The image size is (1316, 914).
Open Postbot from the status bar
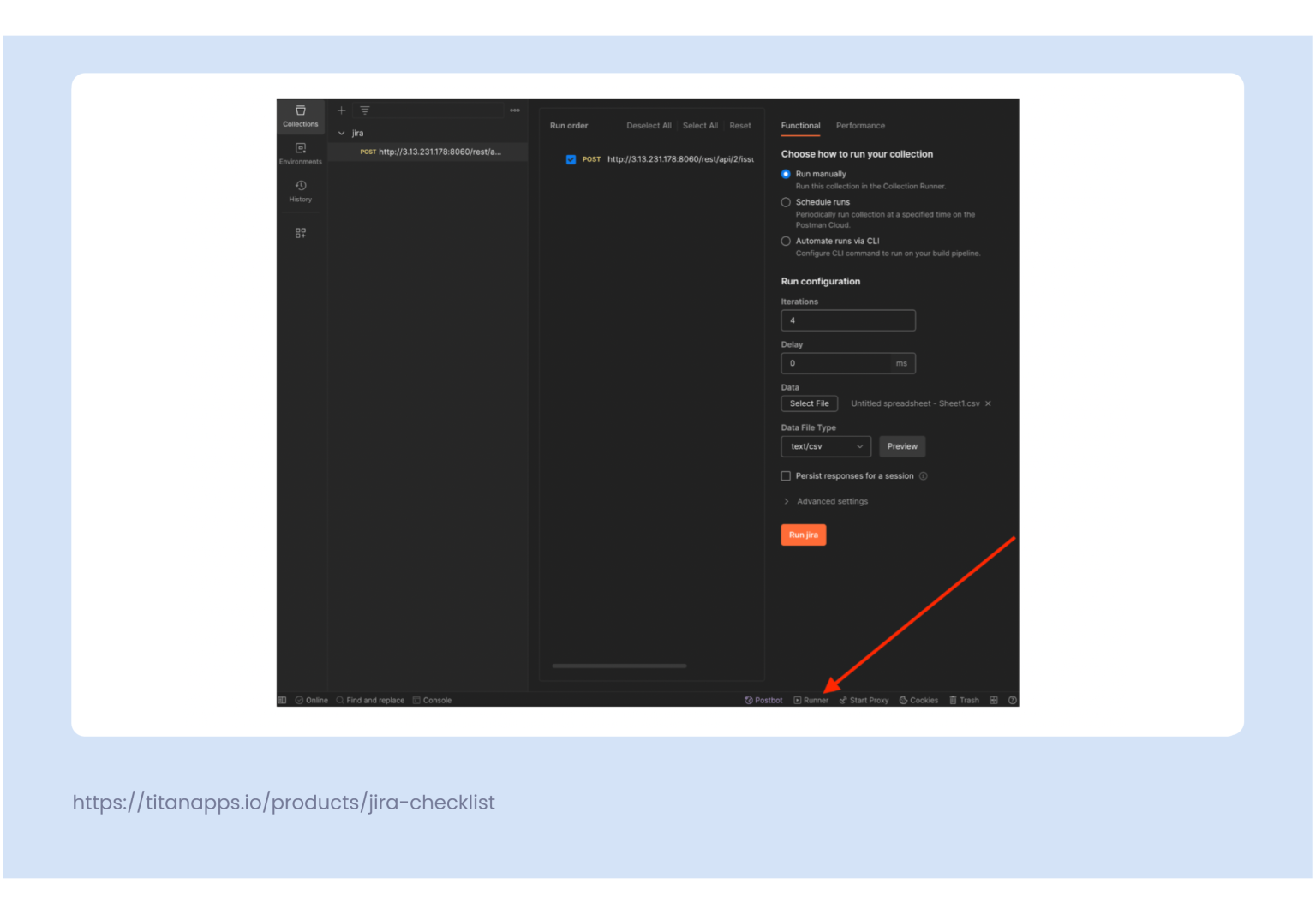[x=763, y=700]
